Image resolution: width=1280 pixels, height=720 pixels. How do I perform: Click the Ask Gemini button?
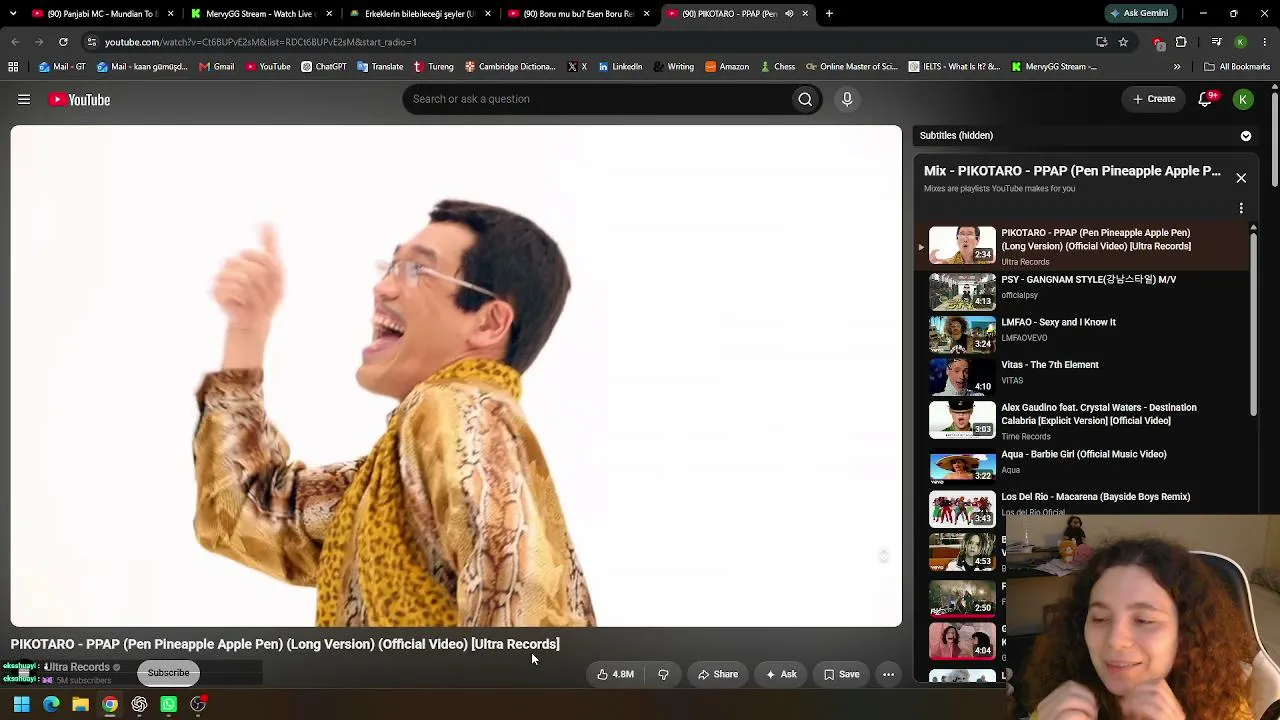click(1138, 14)
